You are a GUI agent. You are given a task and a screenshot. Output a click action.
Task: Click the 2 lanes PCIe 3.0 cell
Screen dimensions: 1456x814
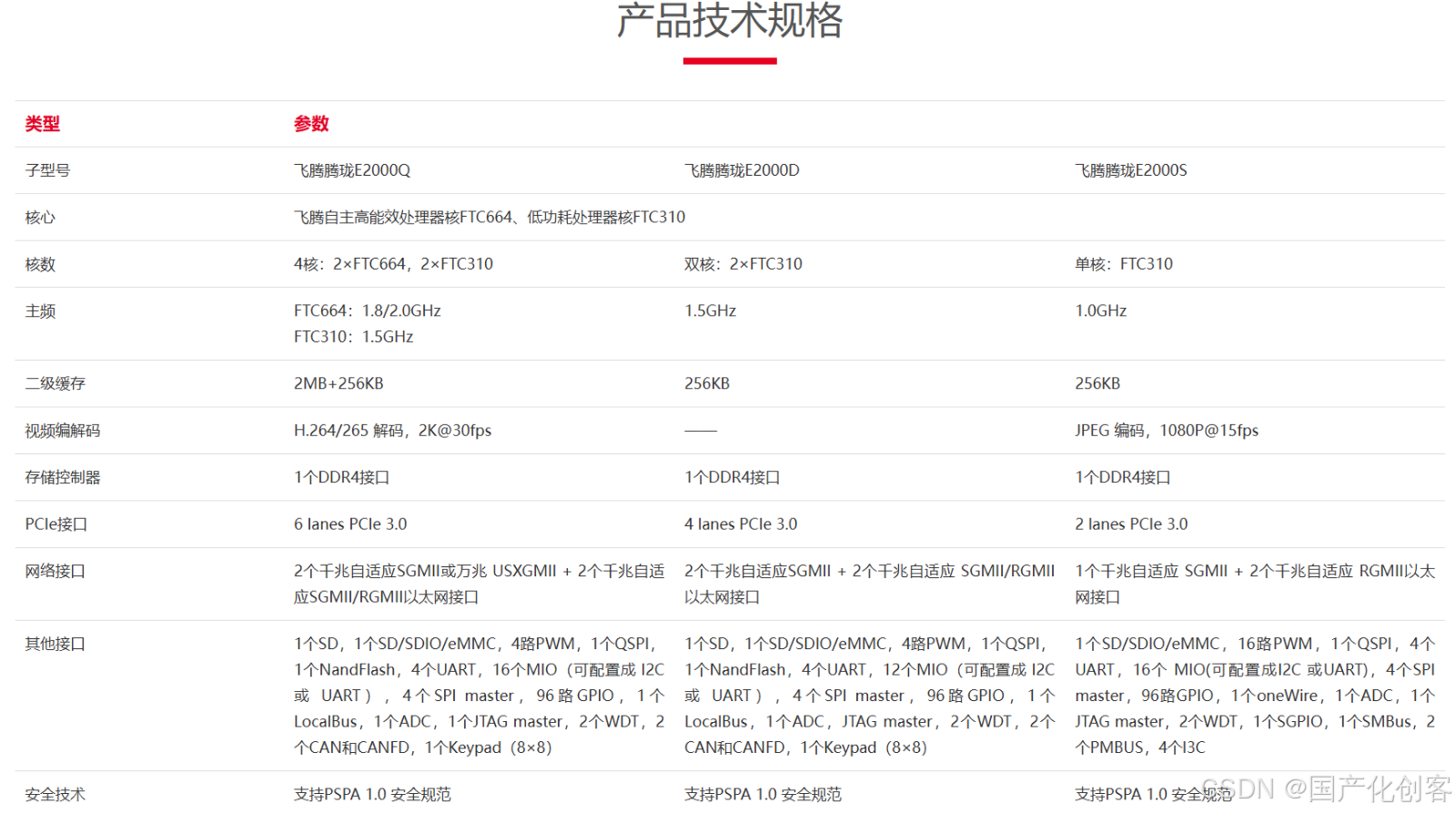1131,524
